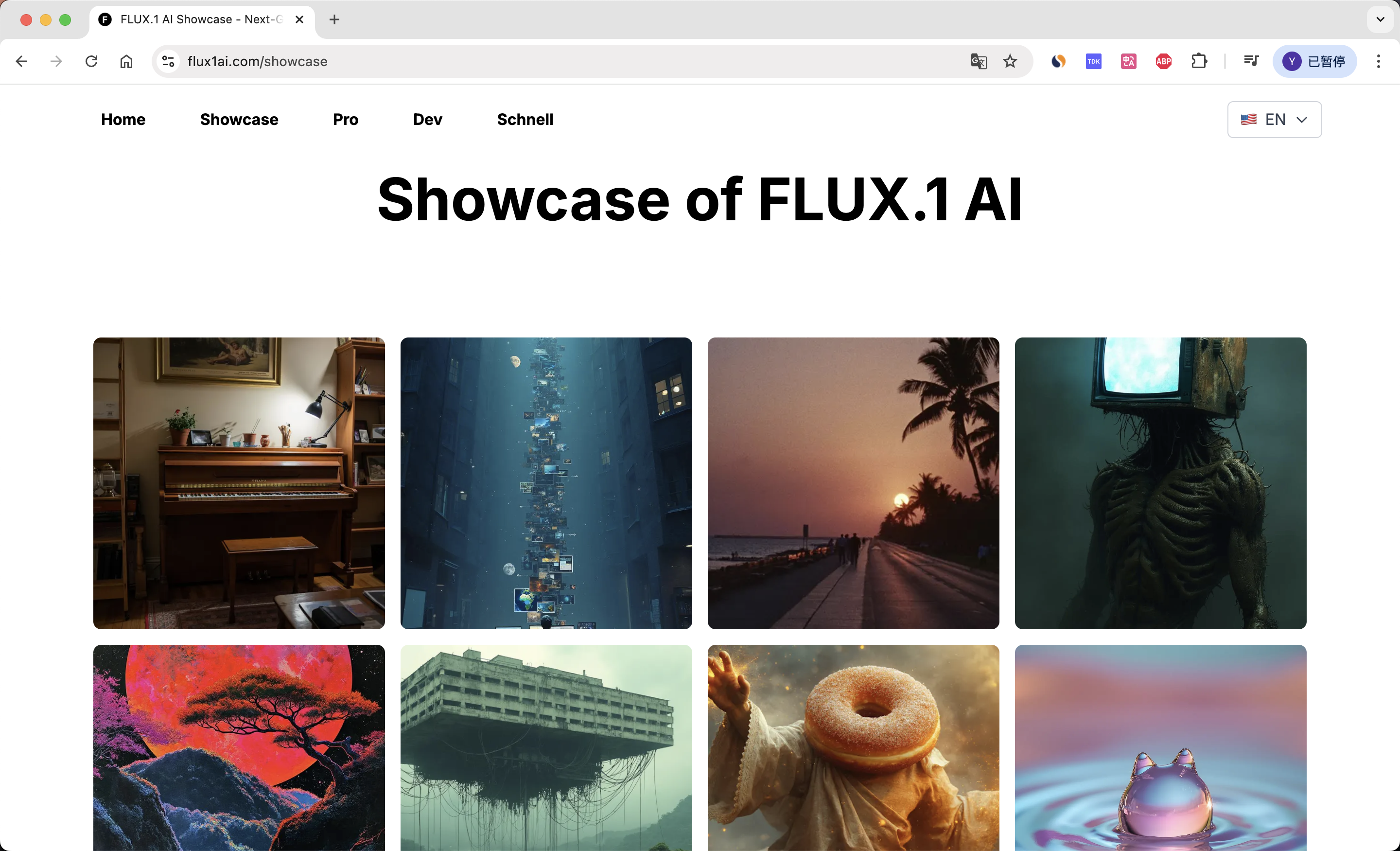Open a new browser tab
The height and width of the screenshot is (851, 1400).
(x=334, y=19)
